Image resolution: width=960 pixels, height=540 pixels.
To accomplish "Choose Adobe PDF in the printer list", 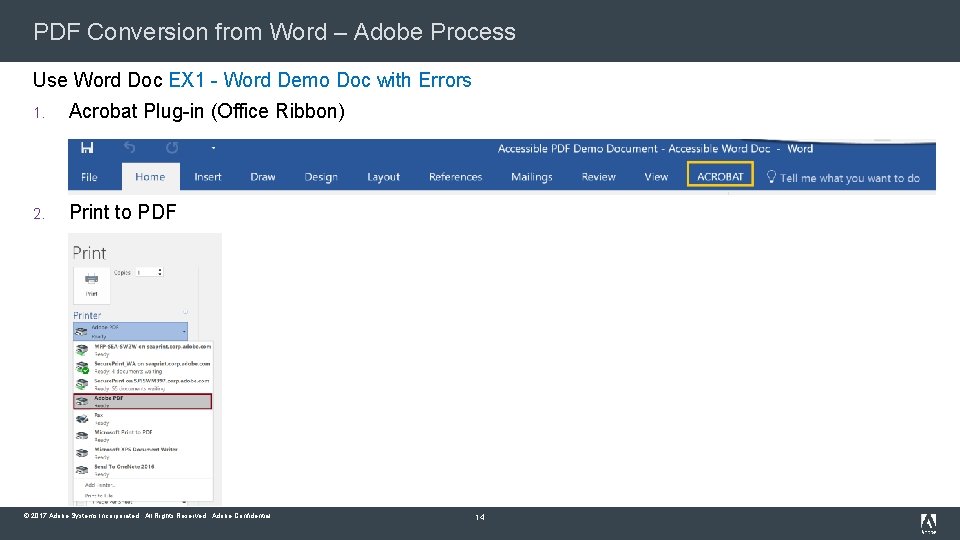I will (x=143, y=401).
